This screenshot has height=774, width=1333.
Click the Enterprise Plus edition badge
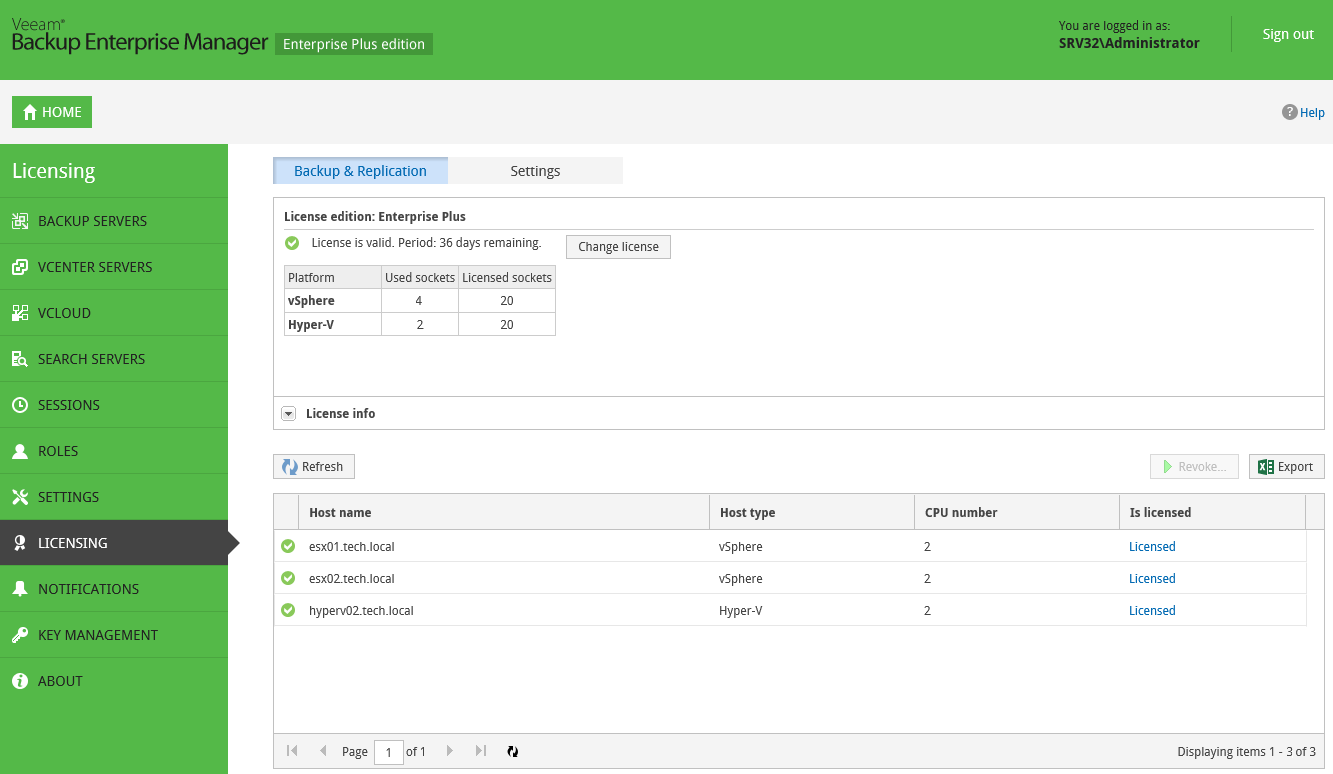pos(354,44)
